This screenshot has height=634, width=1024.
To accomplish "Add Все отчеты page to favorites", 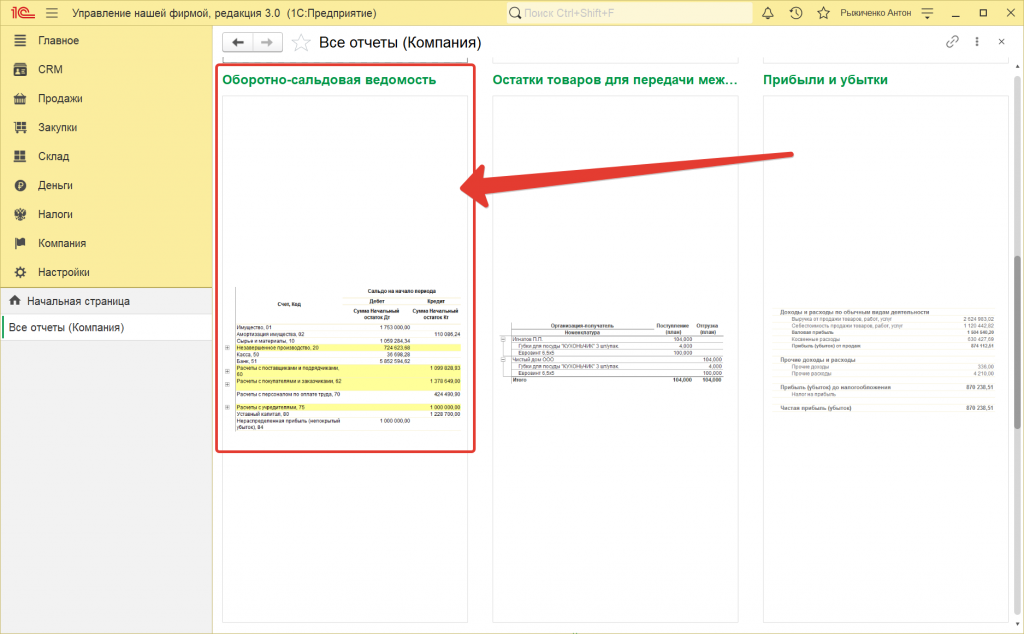I will pos(300,43).
